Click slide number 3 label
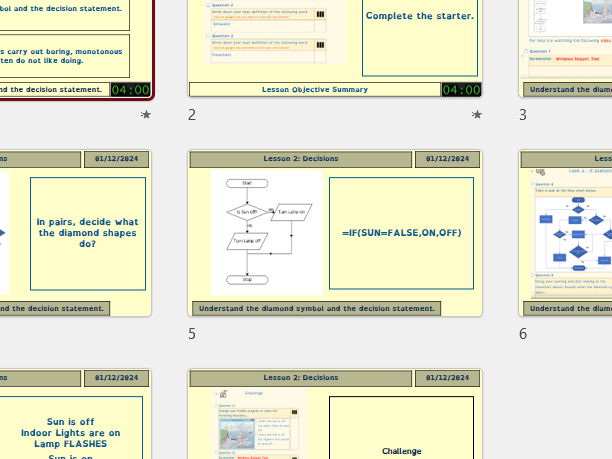This screenshot has height=459, width=612. tap(523, 115)
